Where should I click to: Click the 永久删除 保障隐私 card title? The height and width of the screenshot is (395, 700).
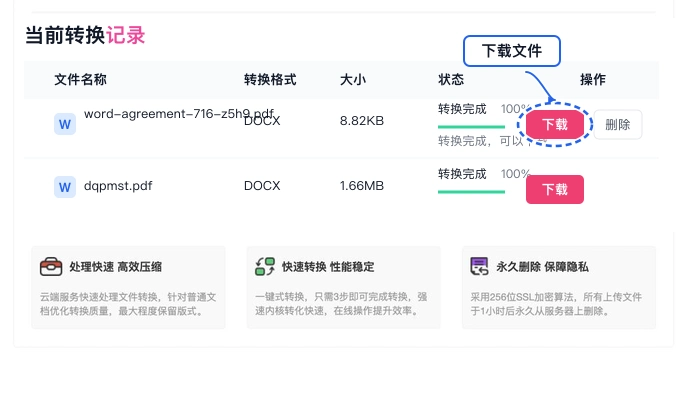(542, 267)
